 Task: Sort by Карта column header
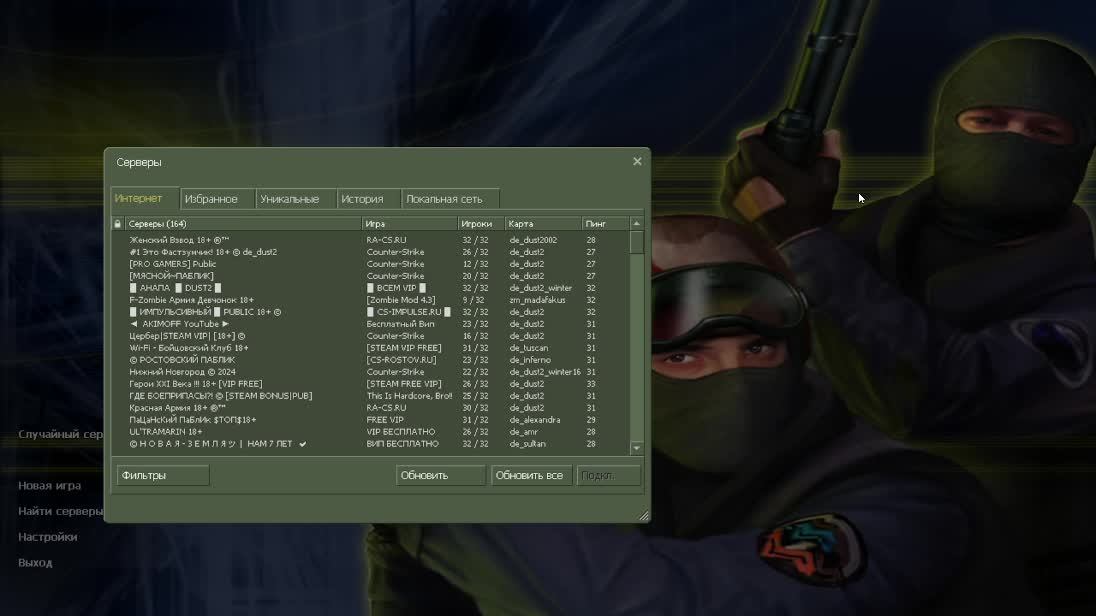tap(543, 224)
